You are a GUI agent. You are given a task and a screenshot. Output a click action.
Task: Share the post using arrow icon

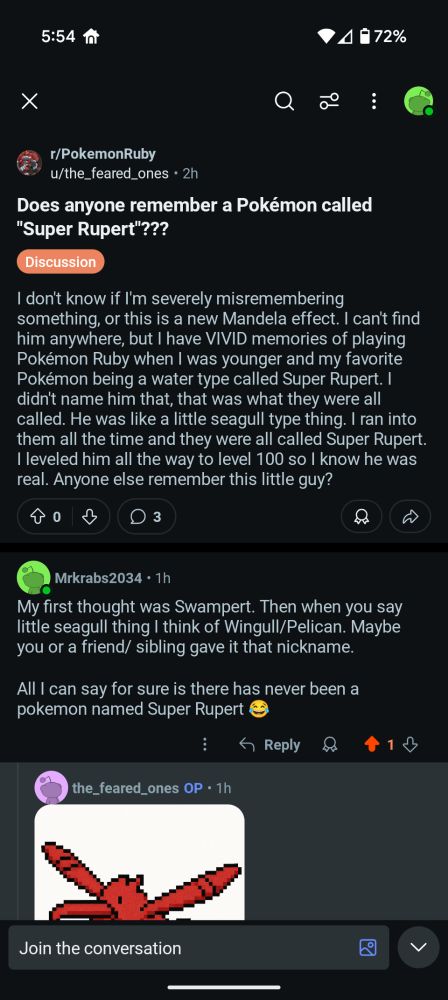pos(410,517)
